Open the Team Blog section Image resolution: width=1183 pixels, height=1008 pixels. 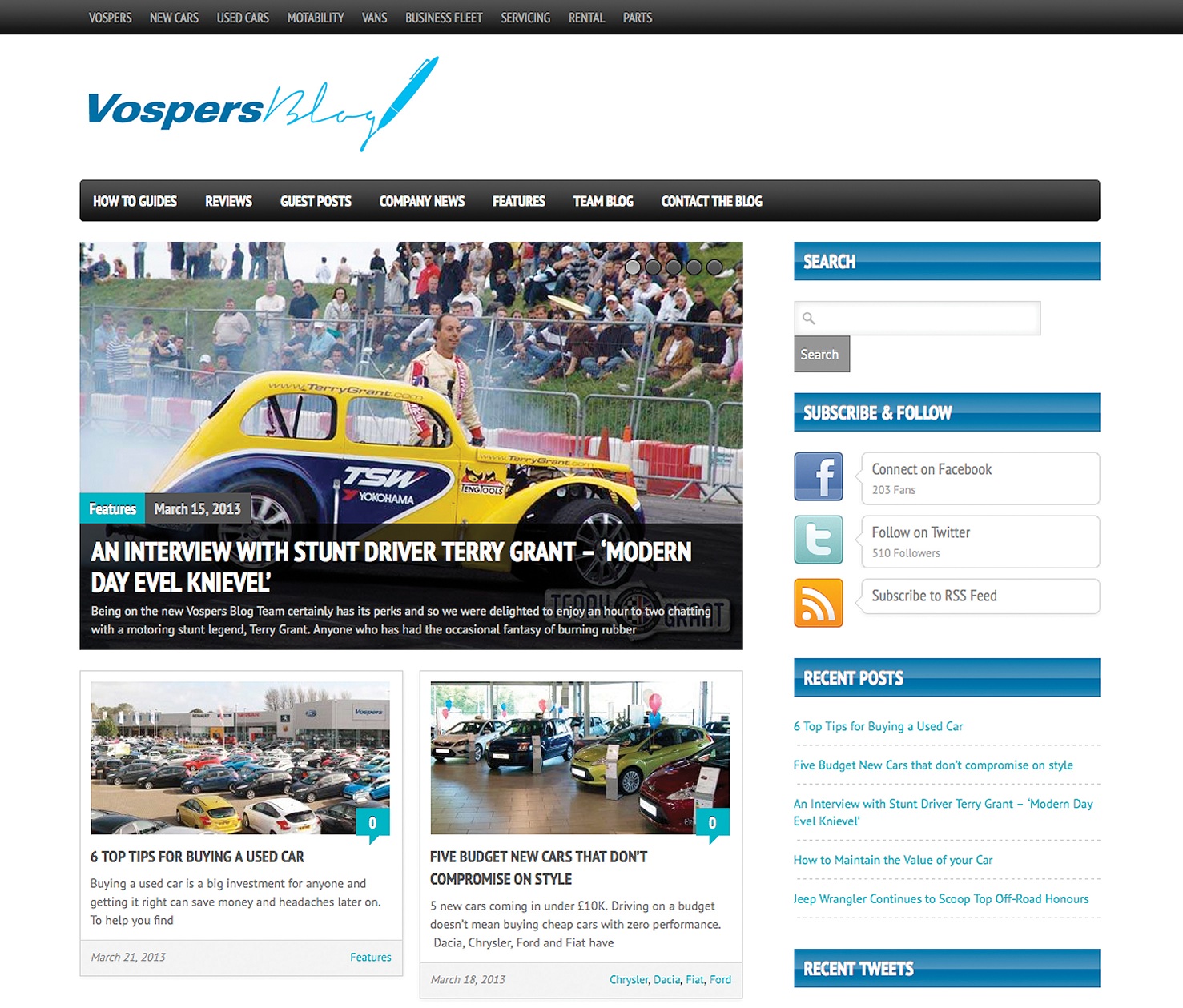tap(603, 201)
